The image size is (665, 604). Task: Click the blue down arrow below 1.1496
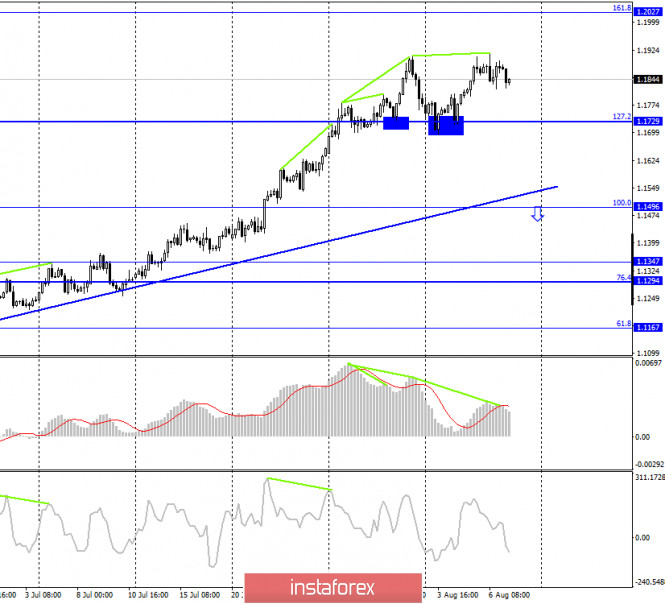click(x=538, y=214)
